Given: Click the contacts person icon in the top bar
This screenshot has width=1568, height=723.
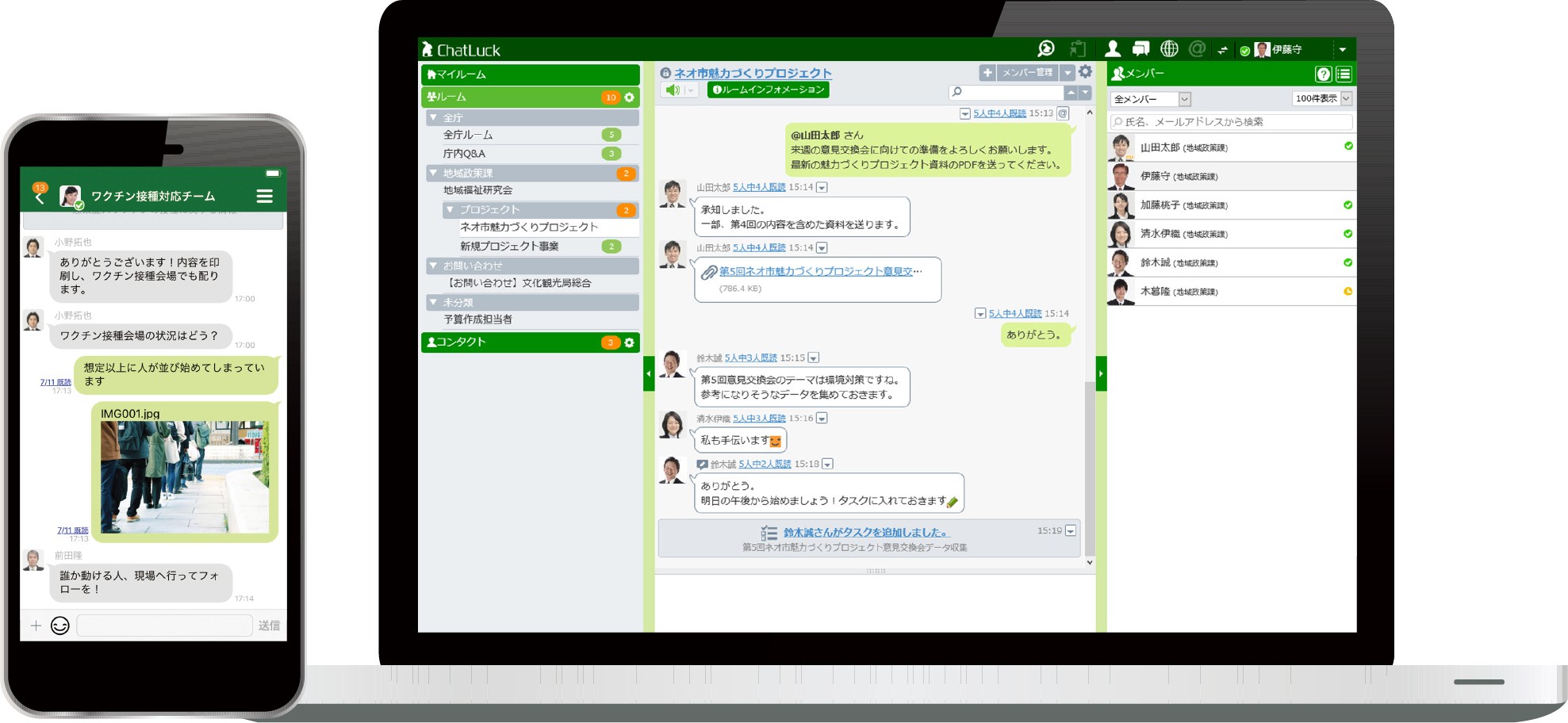Looking at the screenshot, I should coord(1113,49).
